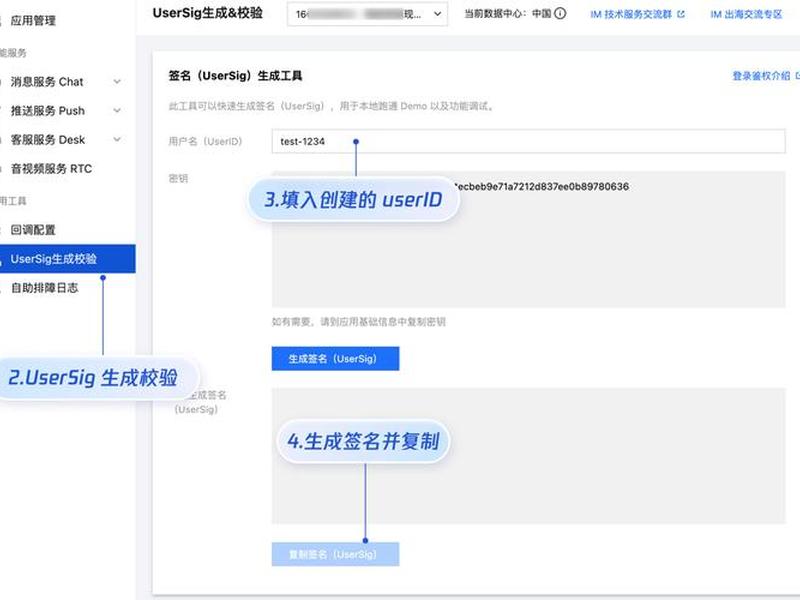Click the 当前数据中心: 中国 label

pyautogui.click(x=508, y=14)
